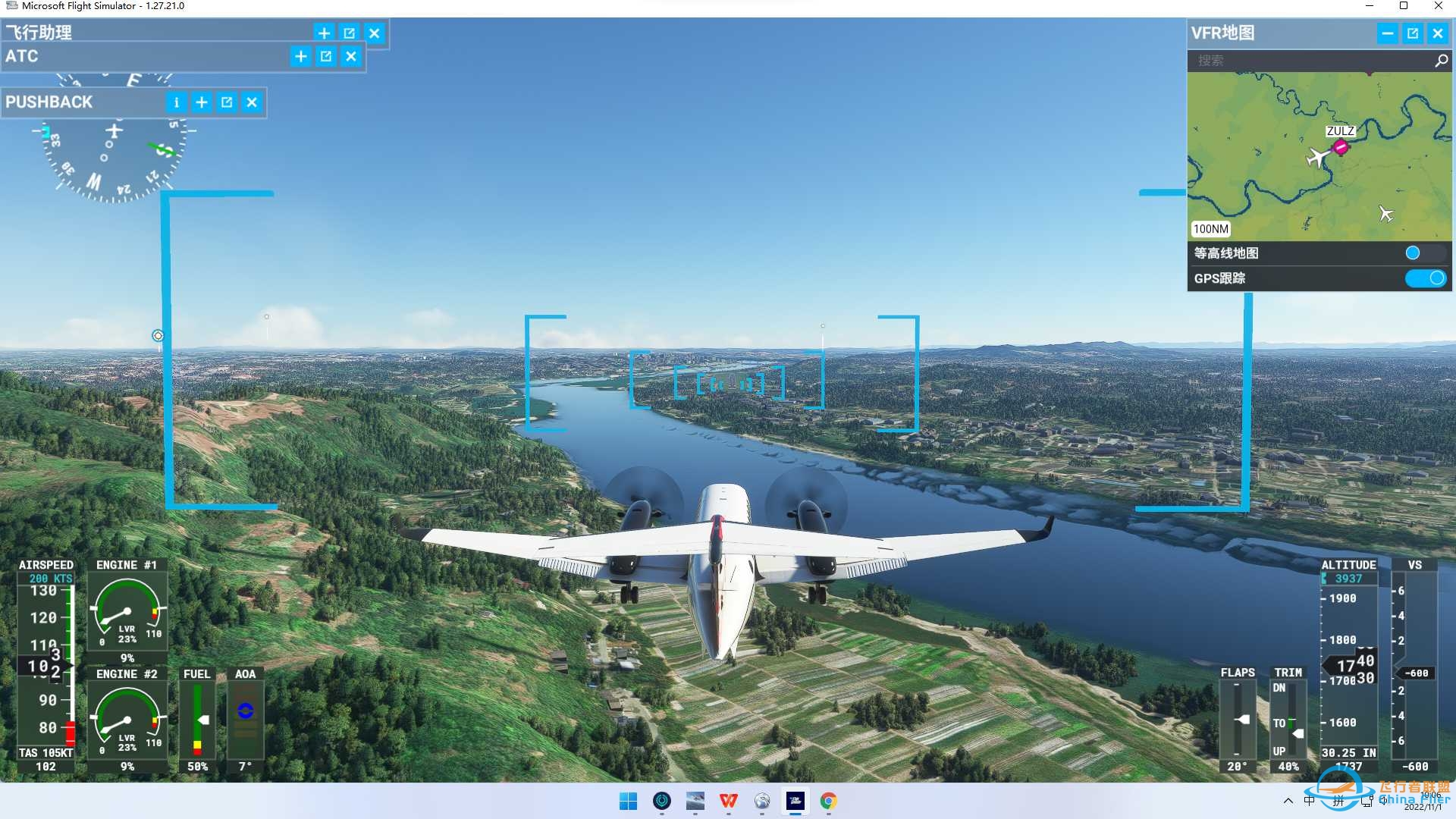Click the ATC panel title
The image size is (1456, 819).
click(x=22, y=56)
